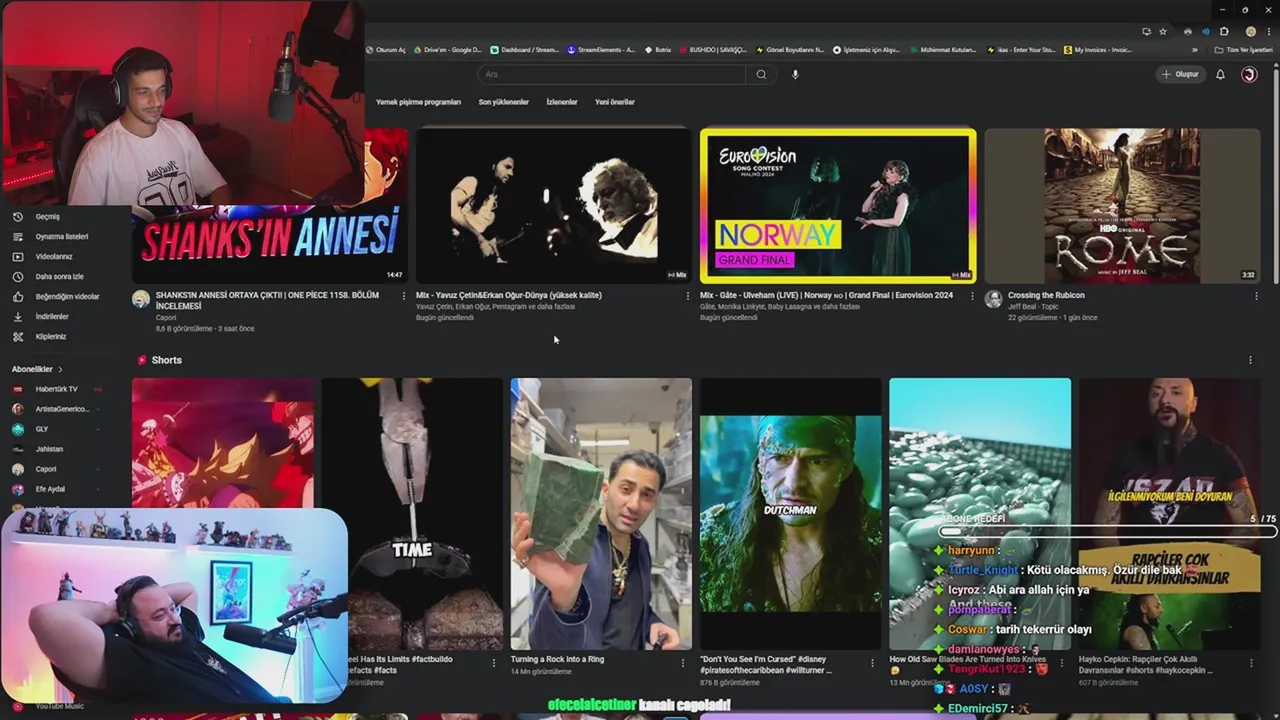Click inside the Ara search field
This screenshot has height=720, width=1280.
pyautogui.click(x=612, y=74)
